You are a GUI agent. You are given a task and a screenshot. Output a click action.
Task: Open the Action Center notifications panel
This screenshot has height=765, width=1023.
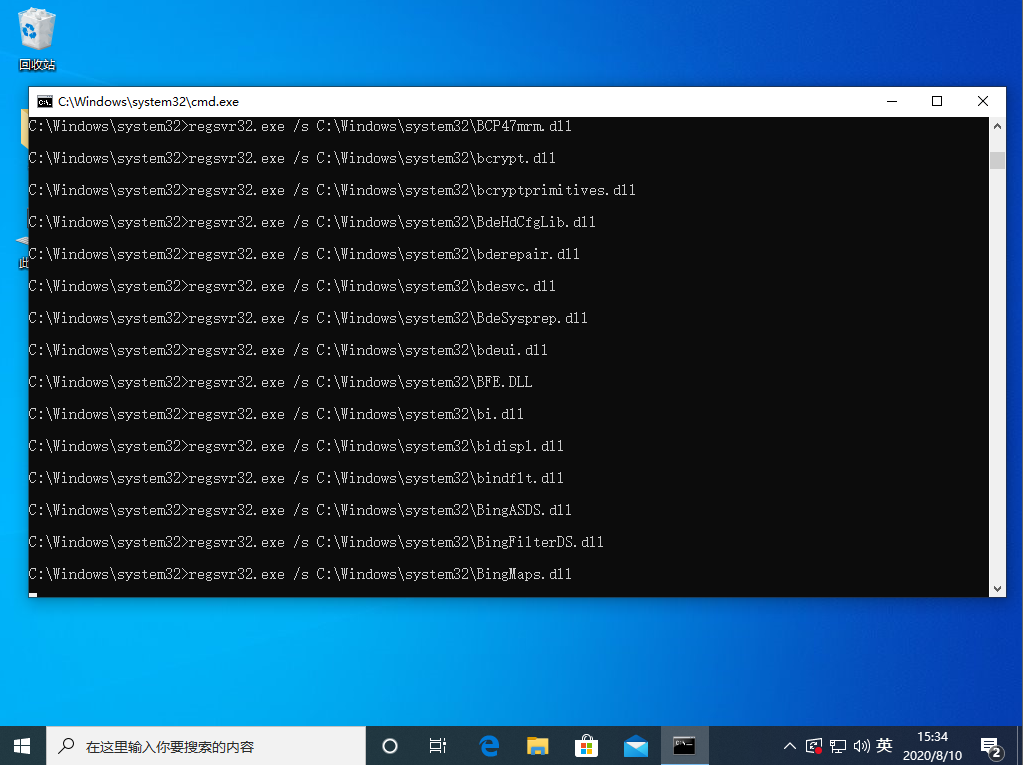click(x=991, y=746)
